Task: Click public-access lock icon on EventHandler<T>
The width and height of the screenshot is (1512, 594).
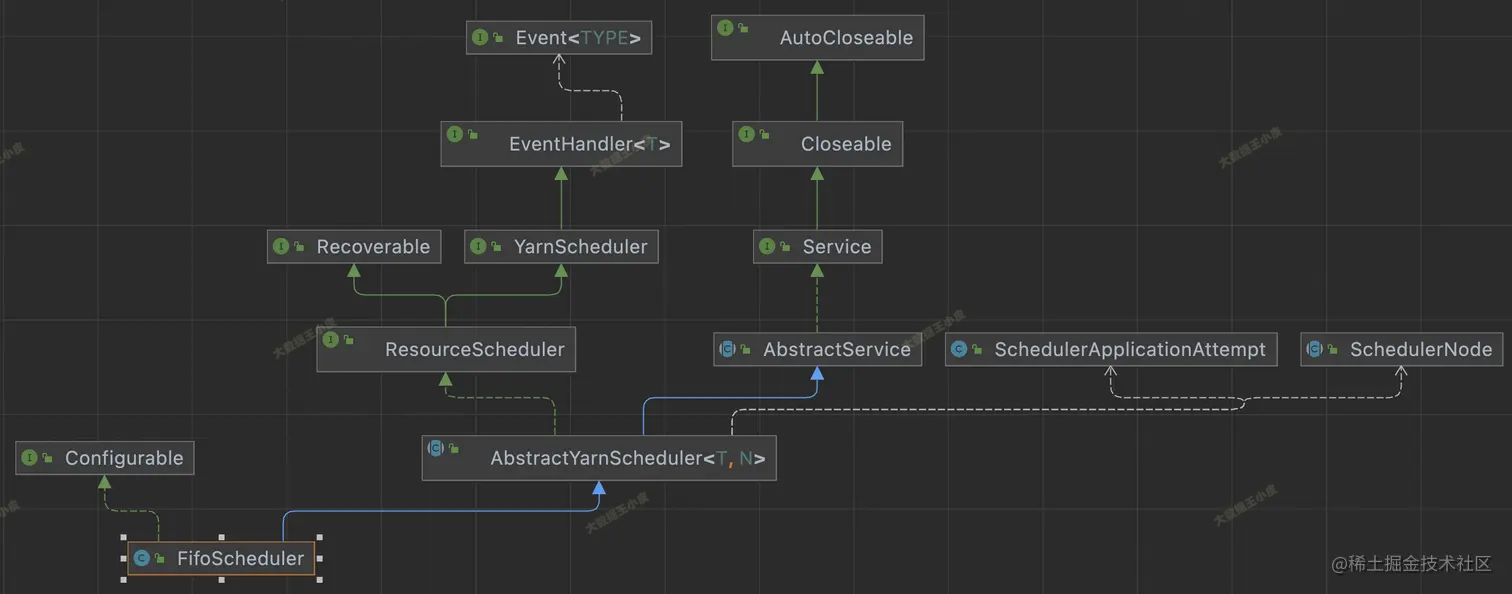Action: [x=473, y=134]
